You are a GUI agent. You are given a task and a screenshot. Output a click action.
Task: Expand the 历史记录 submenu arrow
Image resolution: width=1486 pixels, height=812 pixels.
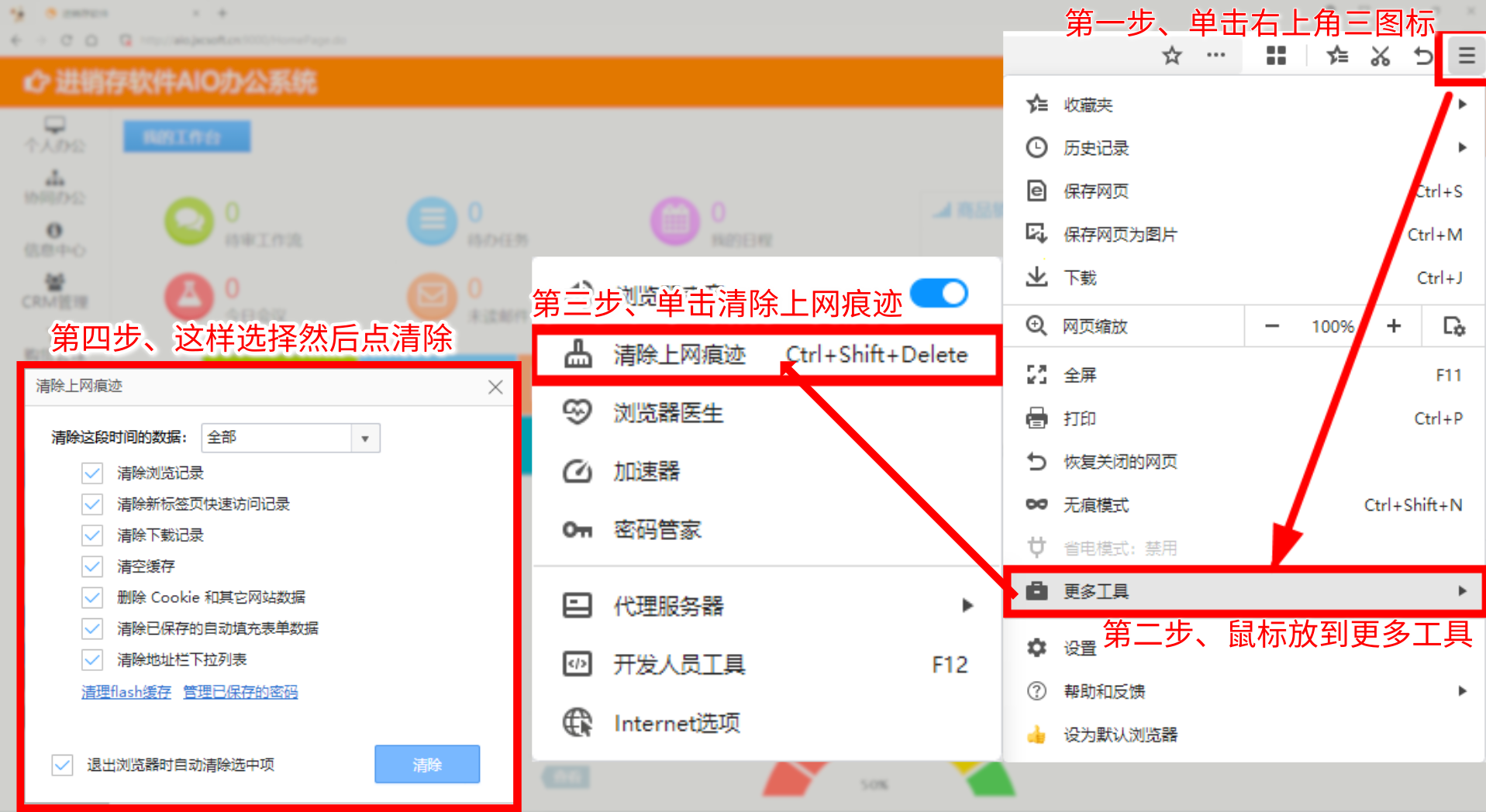click(1462, 147)
